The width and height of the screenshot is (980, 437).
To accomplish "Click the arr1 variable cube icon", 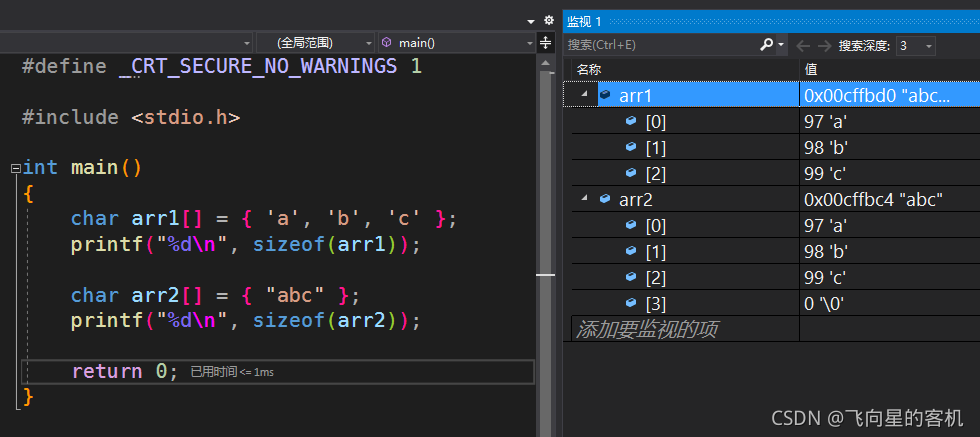I will pyautogui.click(x=604, y=95).
